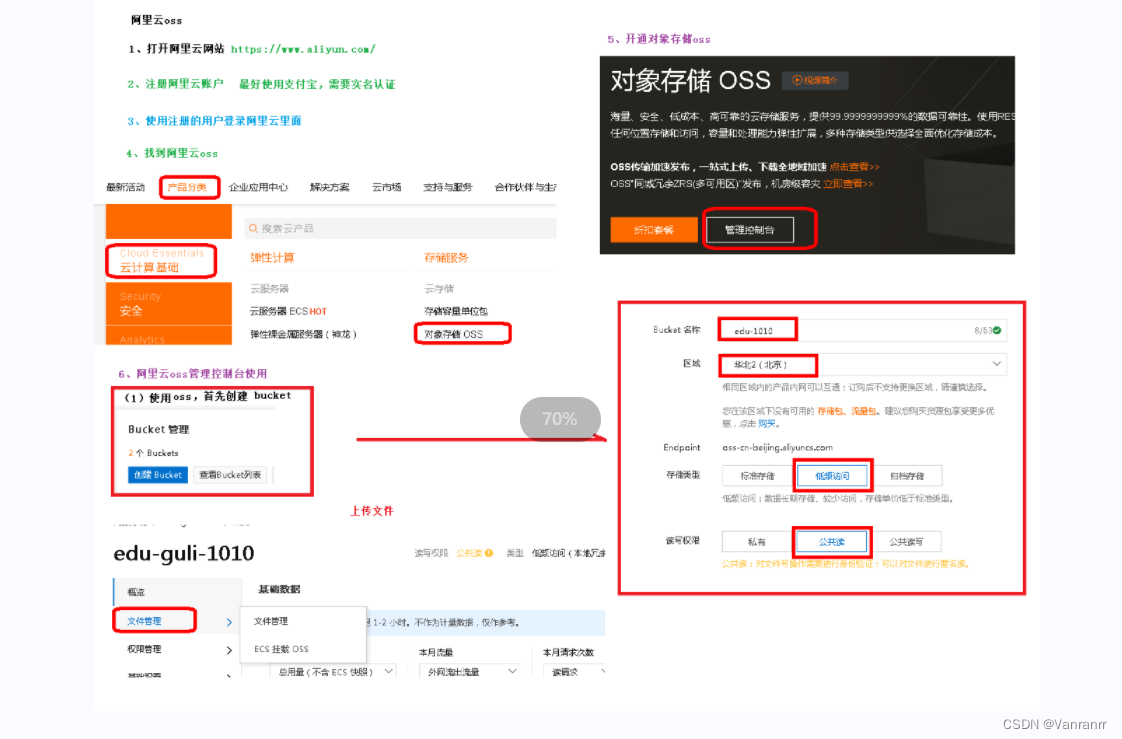This screenshot has height=739, width=1122.
Task: Set read/write permission to 公共读写
Action: point(907,542)
